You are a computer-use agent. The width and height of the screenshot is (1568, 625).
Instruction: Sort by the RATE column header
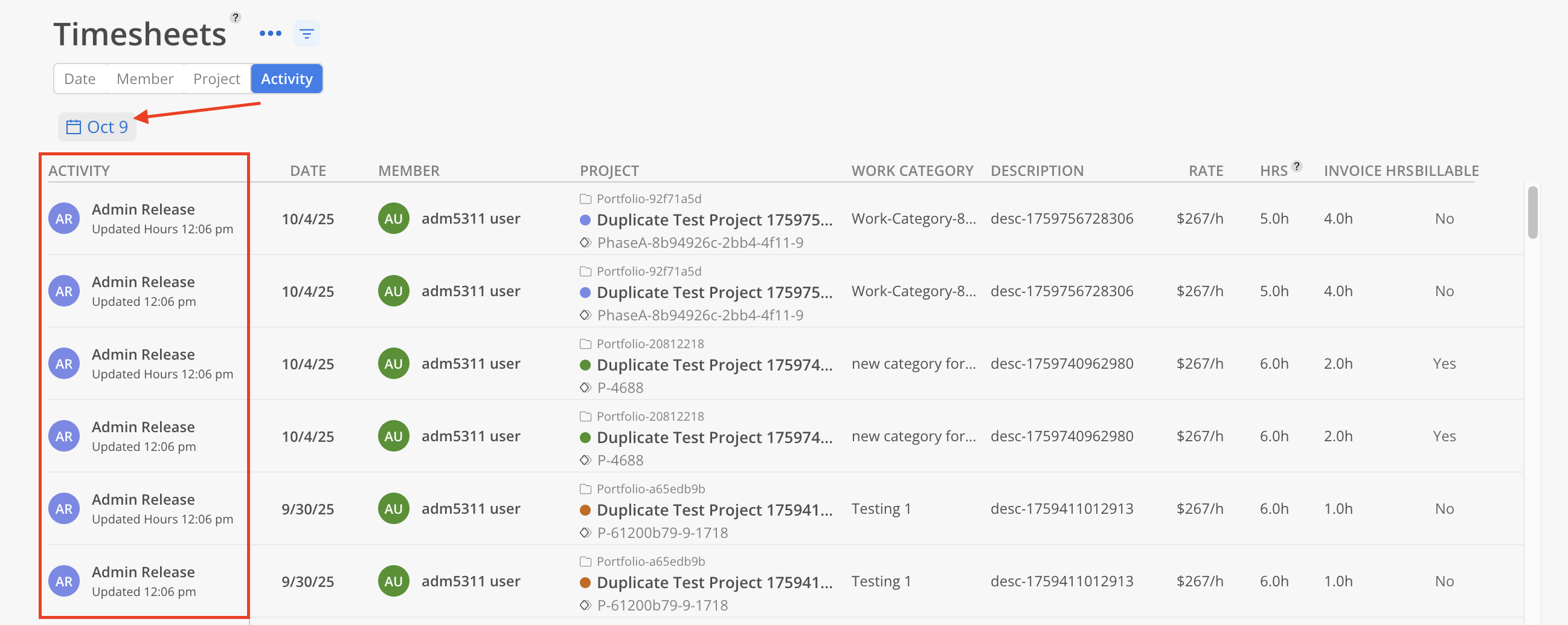[x=1205, y=170]
